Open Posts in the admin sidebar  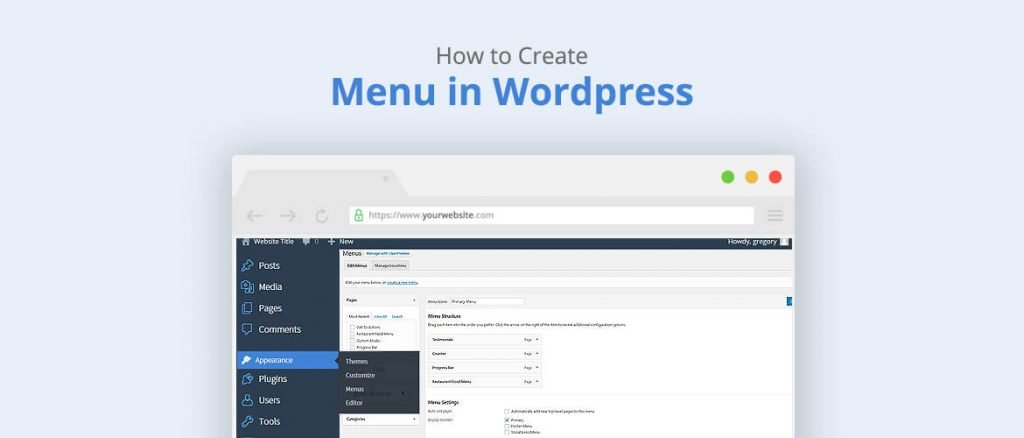[x=269, y=266]
